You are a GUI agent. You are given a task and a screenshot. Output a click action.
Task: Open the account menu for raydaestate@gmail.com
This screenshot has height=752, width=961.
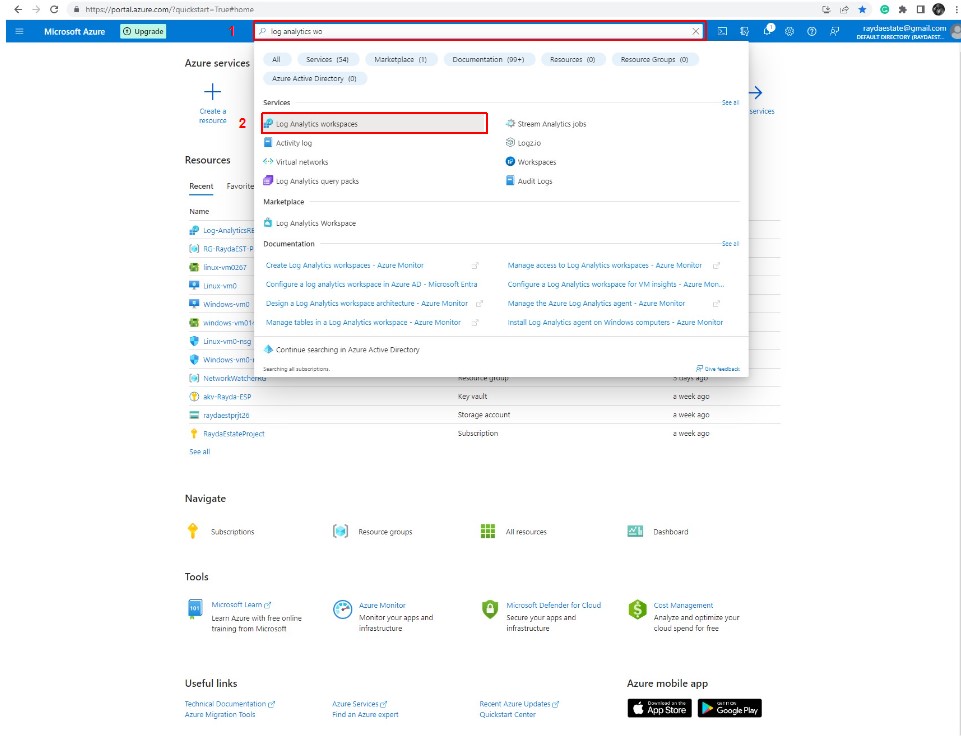pos(906,32)
